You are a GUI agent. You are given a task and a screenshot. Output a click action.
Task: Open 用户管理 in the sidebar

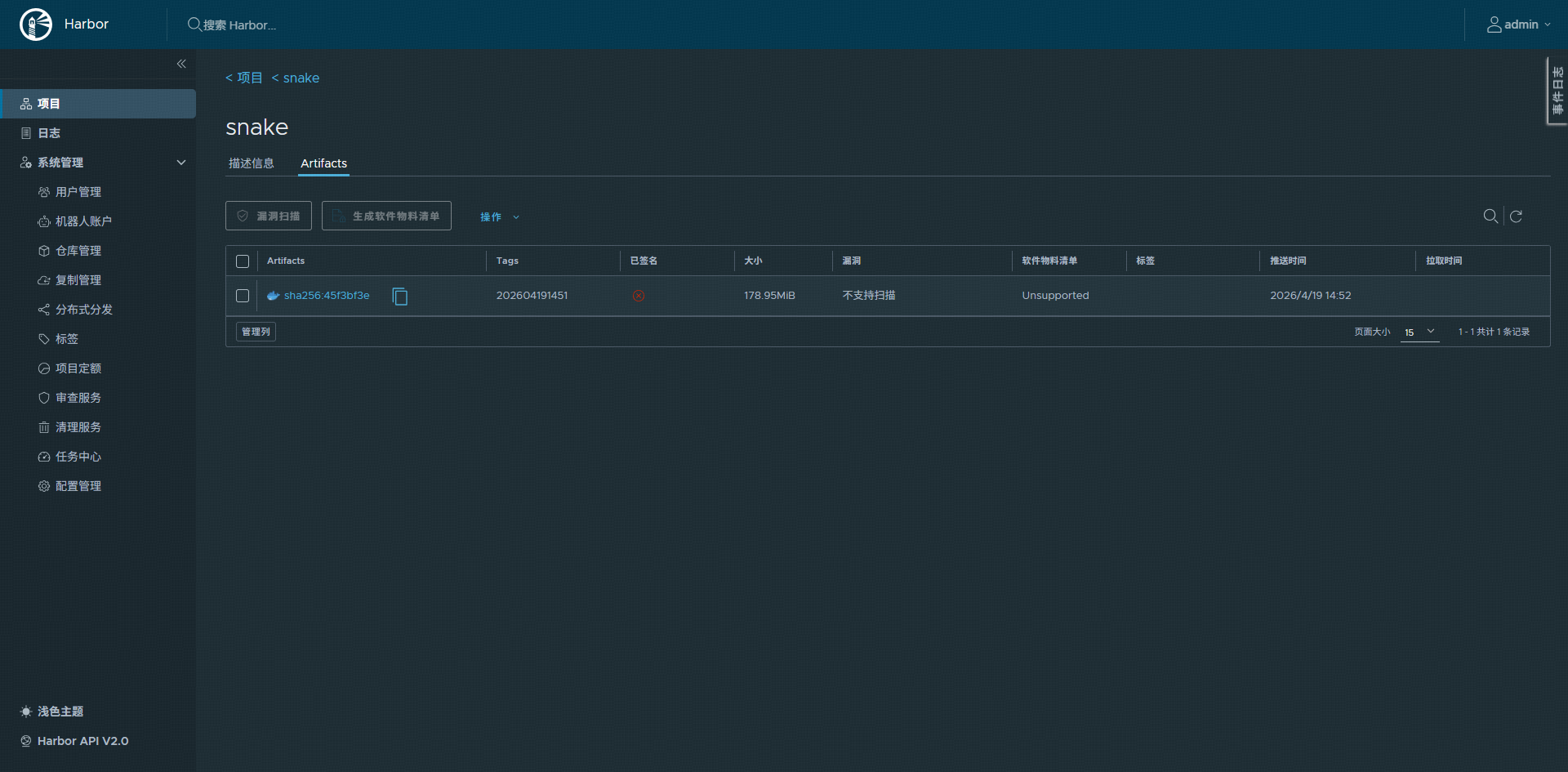(78, 192)
